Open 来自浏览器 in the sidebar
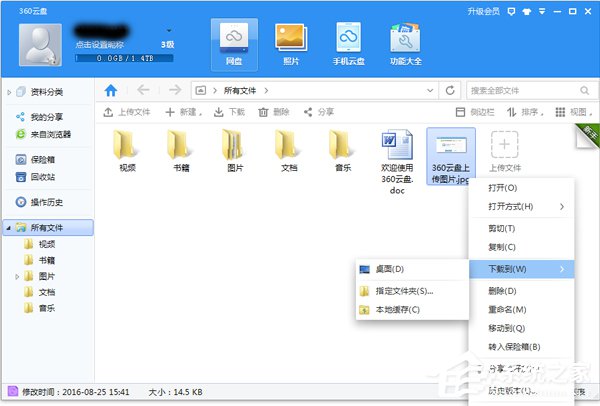This screenshot has height=406, width=600. coord(51,134)
